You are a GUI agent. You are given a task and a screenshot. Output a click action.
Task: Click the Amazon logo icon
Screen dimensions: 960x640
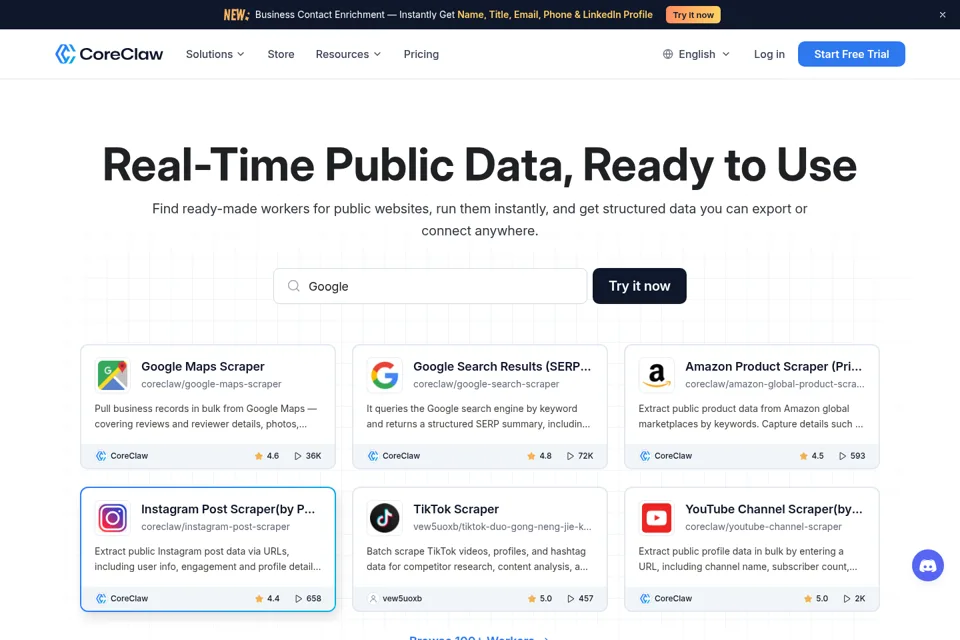(656, 375)
